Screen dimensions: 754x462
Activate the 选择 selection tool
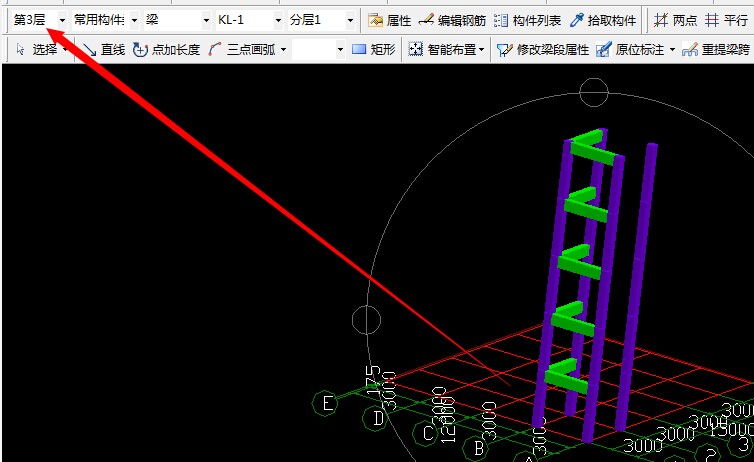[37, 50]
